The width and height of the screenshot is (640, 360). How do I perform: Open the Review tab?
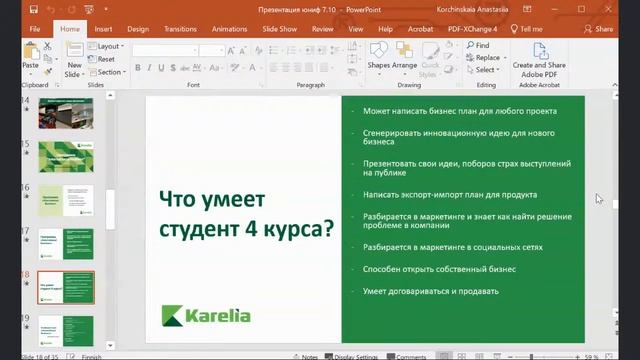tap(322, 29)
